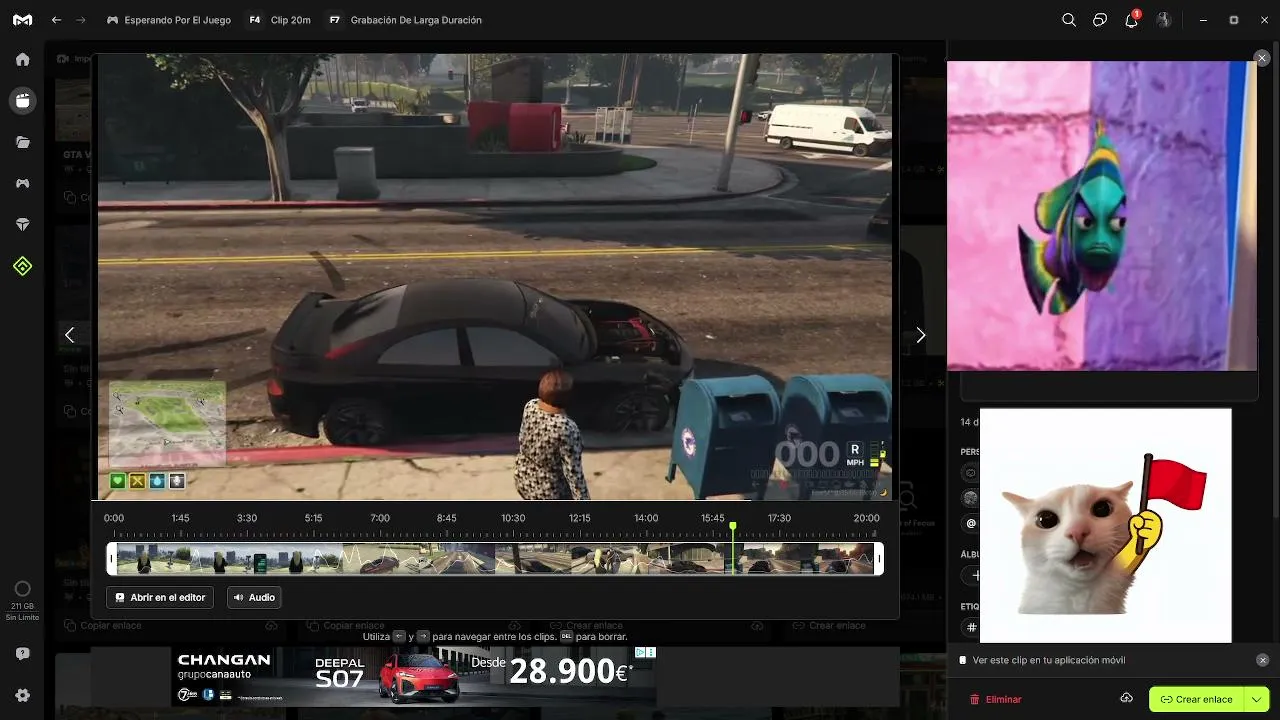Click 'Ver este clip en tu aplicación móvil'
This screenshot has height=720, width=1280.
point(1049,660)
